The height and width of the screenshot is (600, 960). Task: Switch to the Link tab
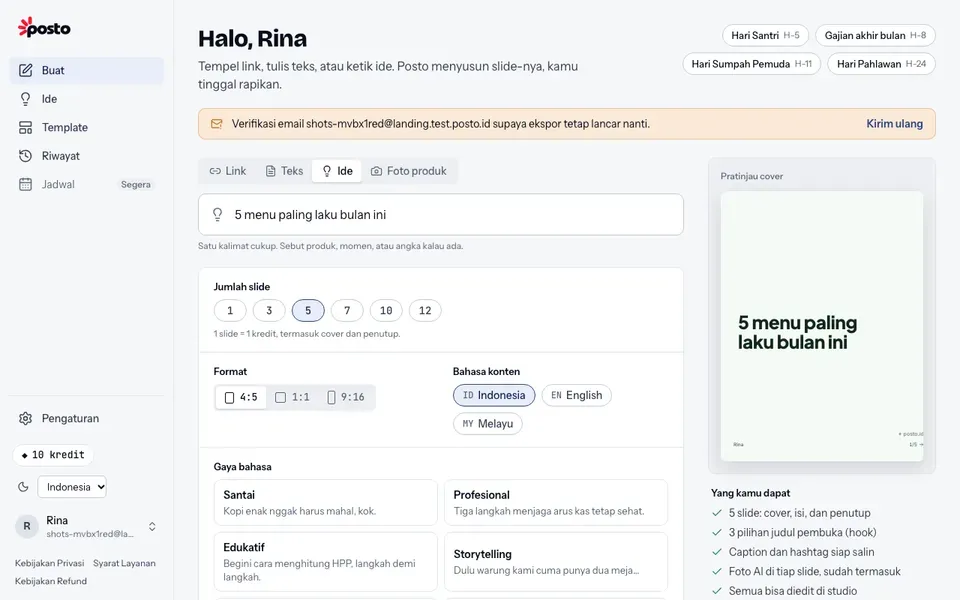click(x=228, y=171)
